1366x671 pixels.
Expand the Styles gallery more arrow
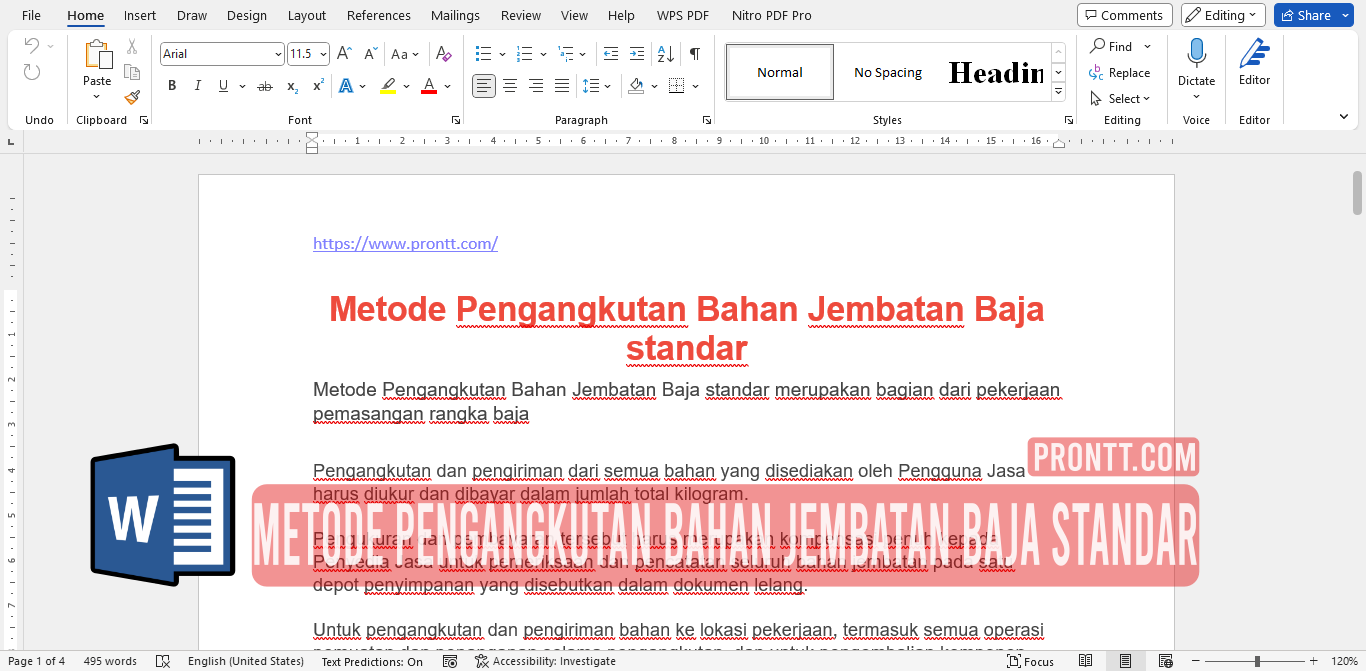point(1058,92)
